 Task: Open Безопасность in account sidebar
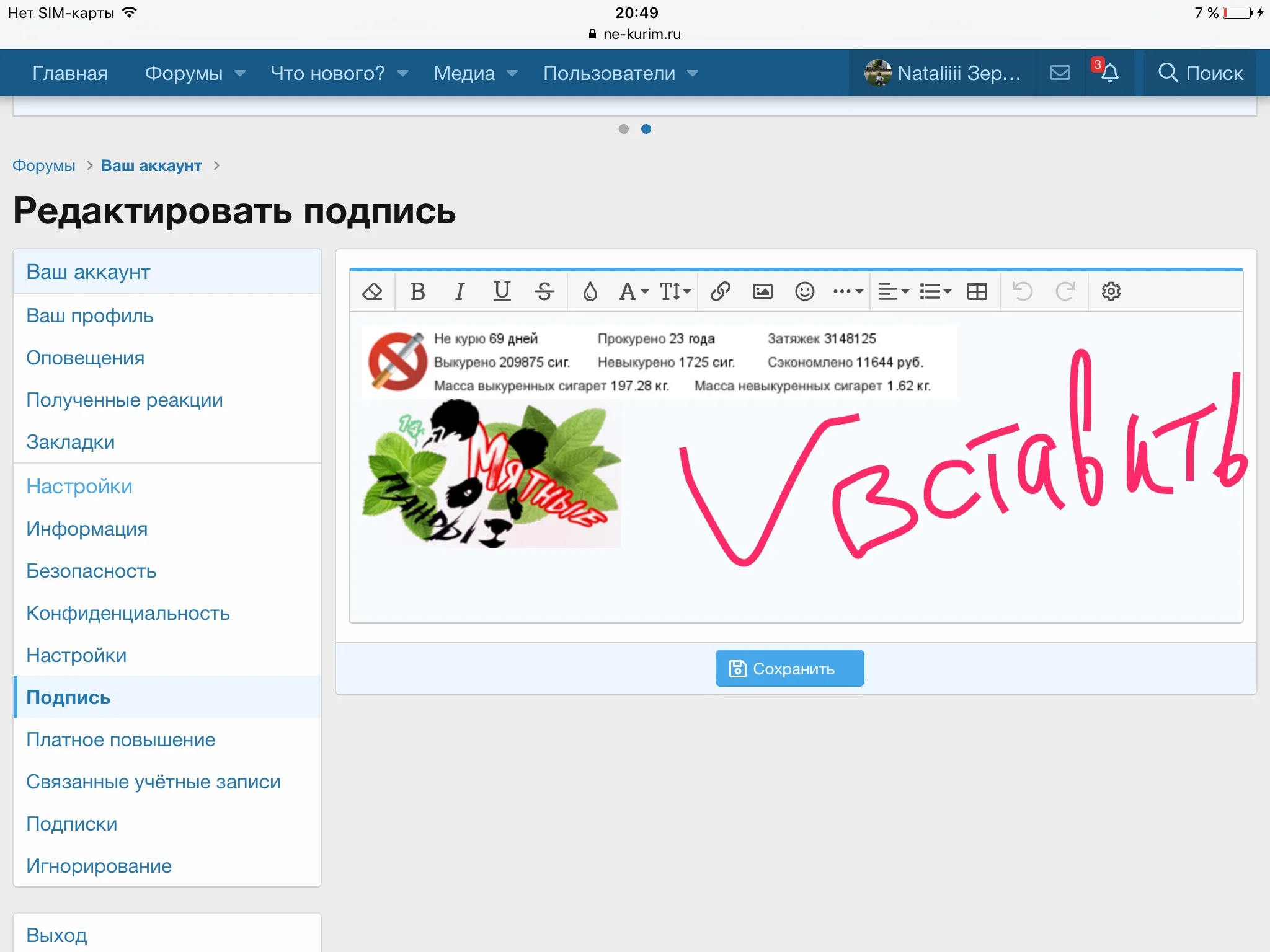tap(91, 571)
